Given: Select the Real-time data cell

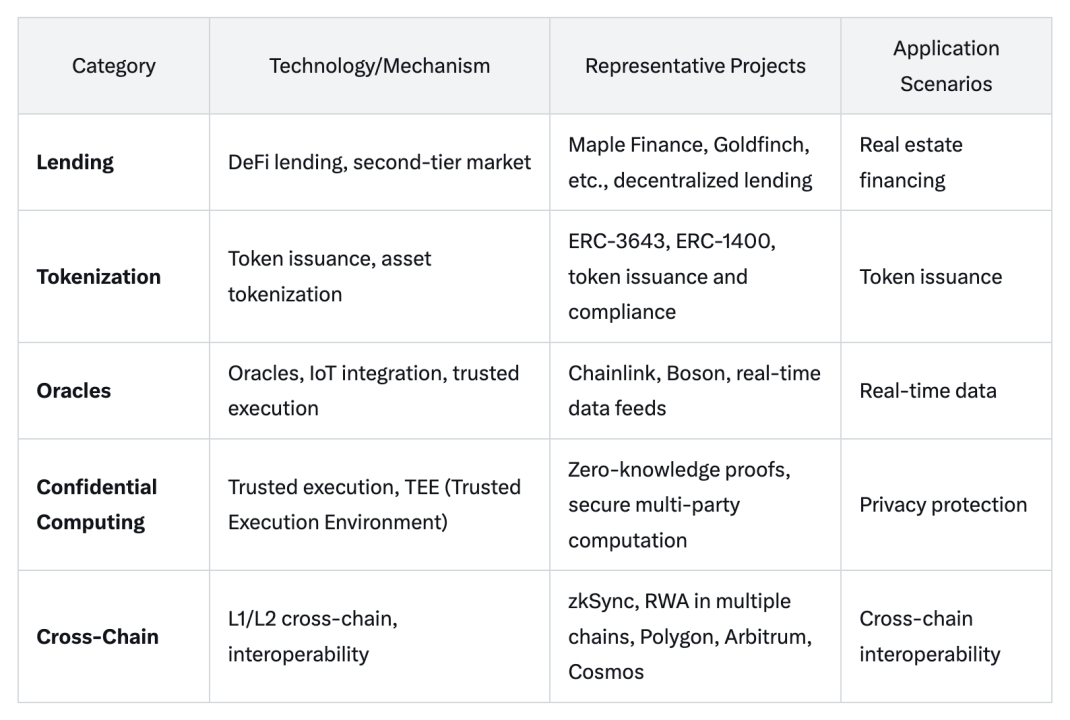Looking at the screenshot, I should click(x=927, y=390).
